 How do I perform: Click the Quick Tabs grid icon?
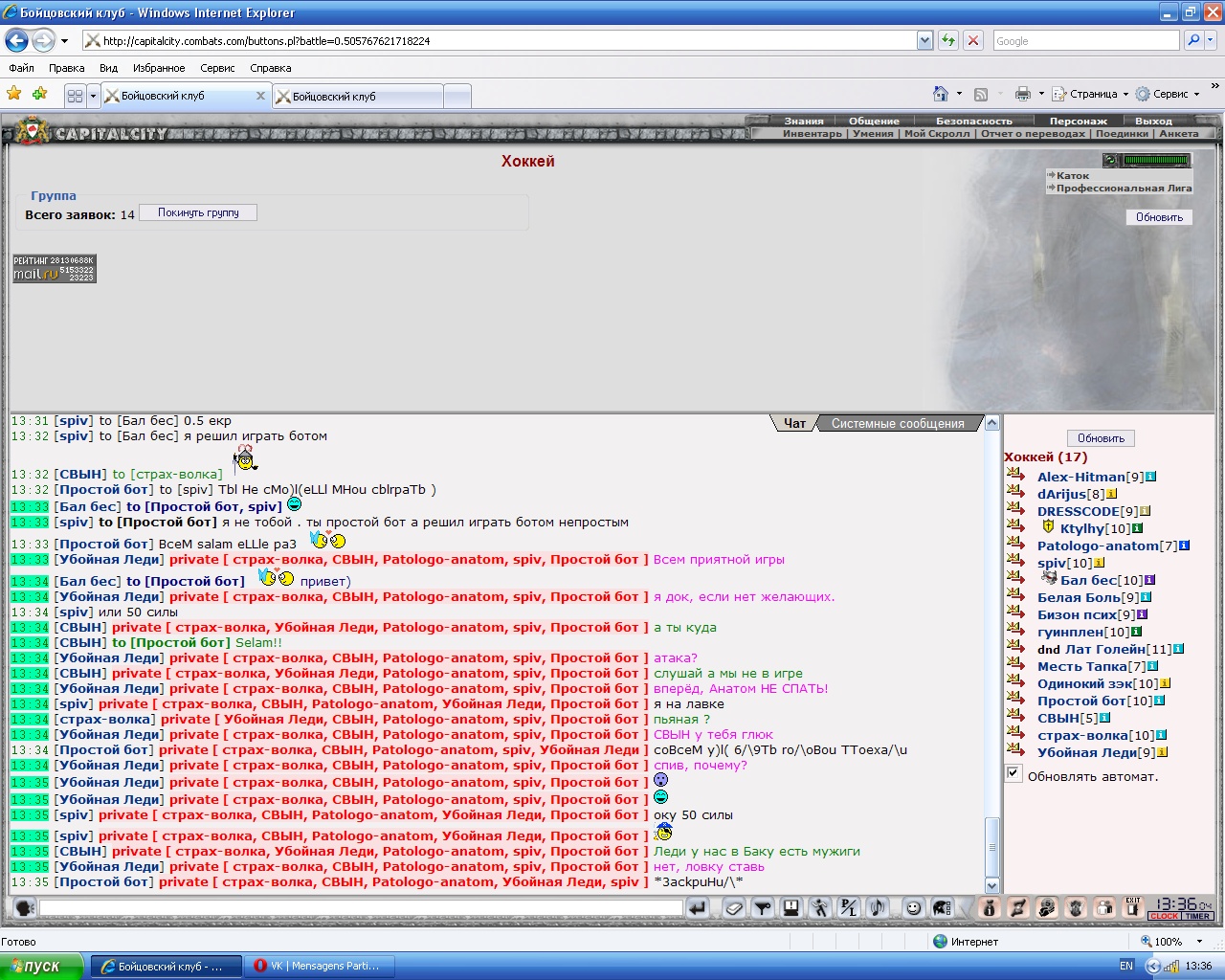pos(75,96)
